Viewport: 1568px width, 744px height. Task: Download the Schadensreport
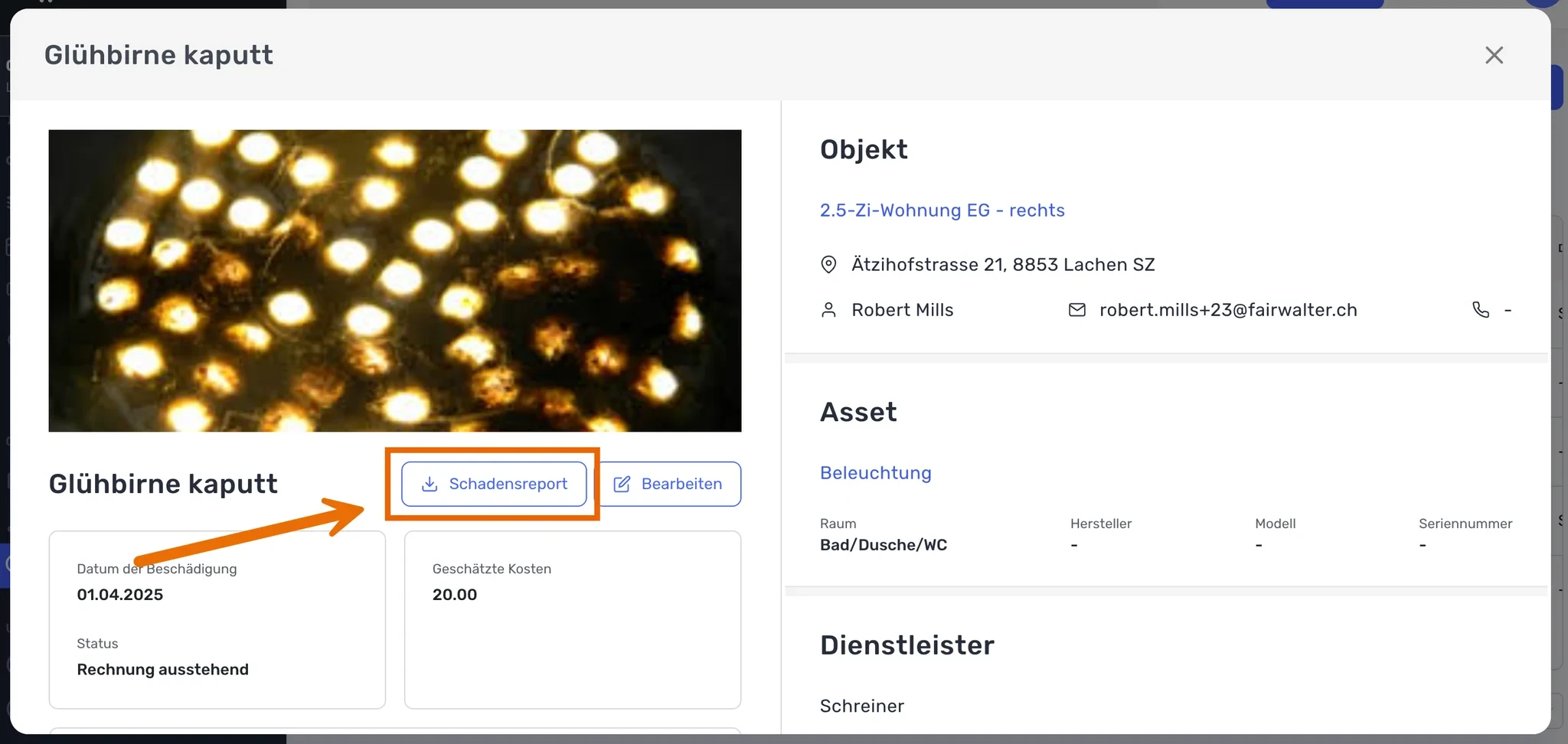(x=494, y=484)
